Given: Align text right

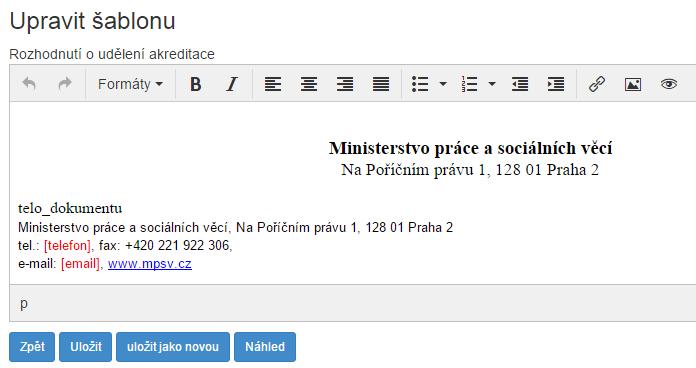Looking at the screenshot, I should pyautogui.click(x=344, y=83).
